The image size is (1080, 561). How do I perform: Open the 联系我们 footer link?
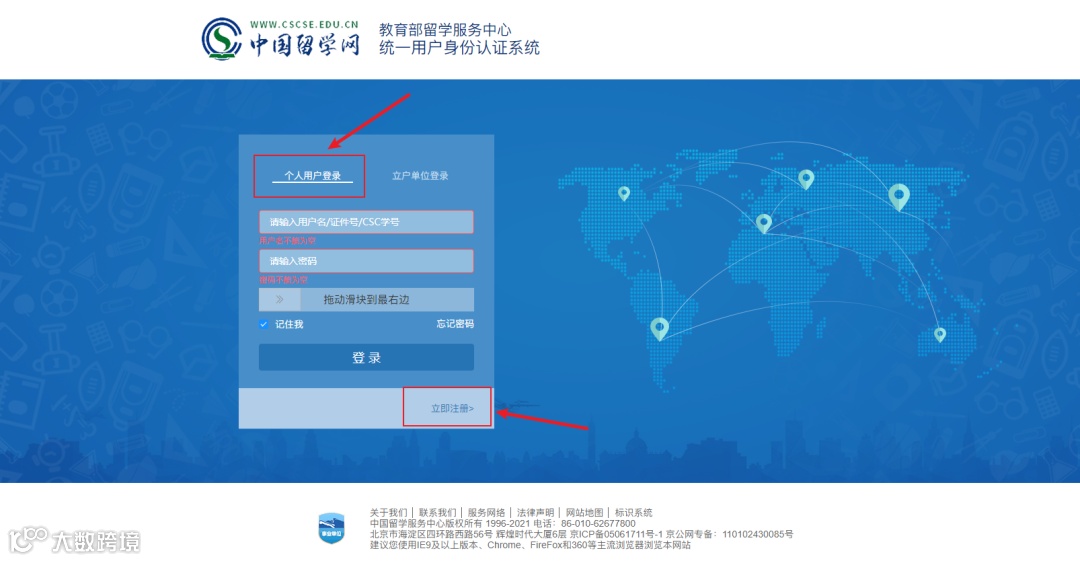click(x=437, y=513)
